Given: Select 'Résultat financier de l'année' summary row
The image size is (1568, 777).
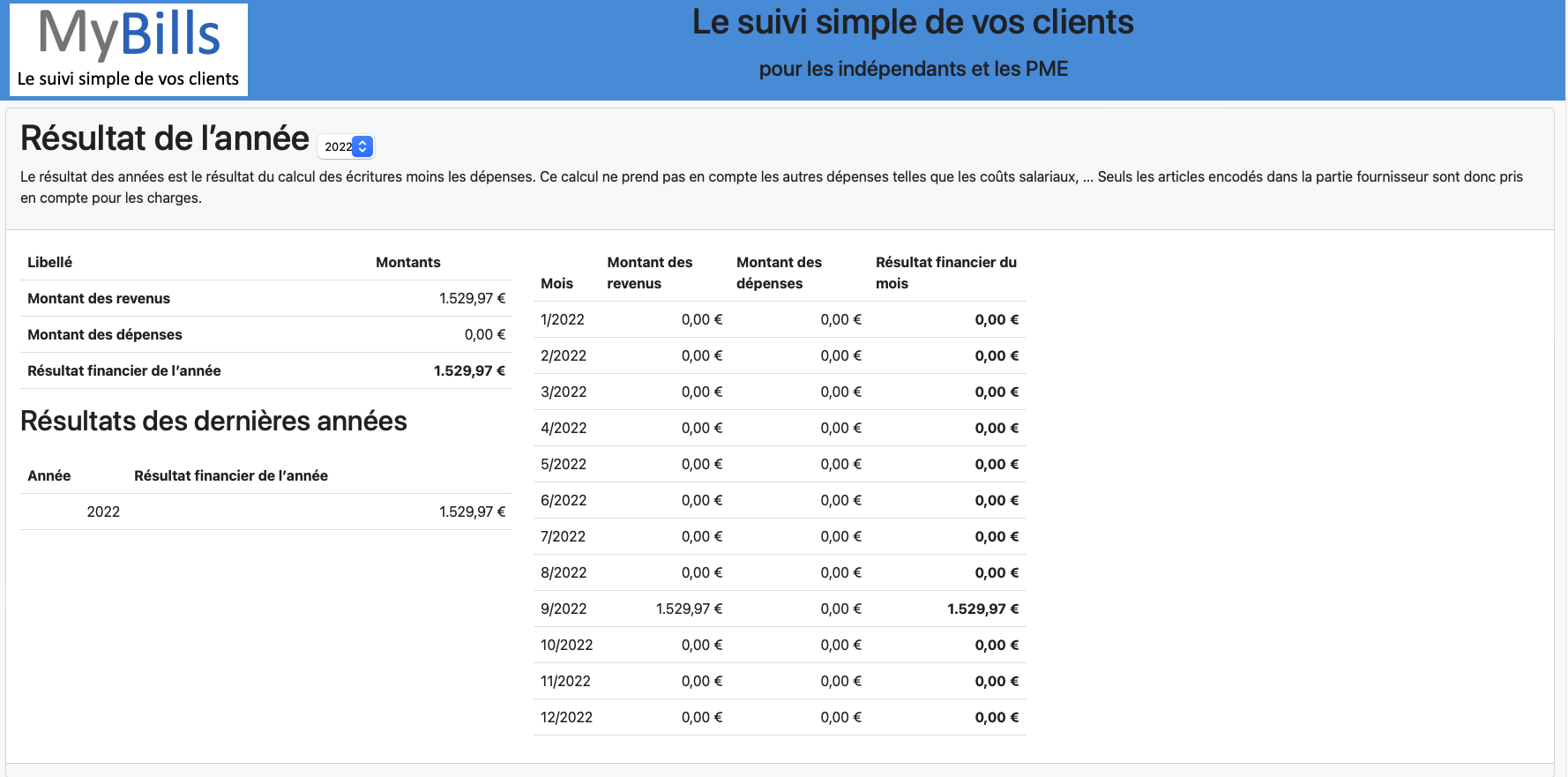Looking at the screenshot, I should click(124, 370).
